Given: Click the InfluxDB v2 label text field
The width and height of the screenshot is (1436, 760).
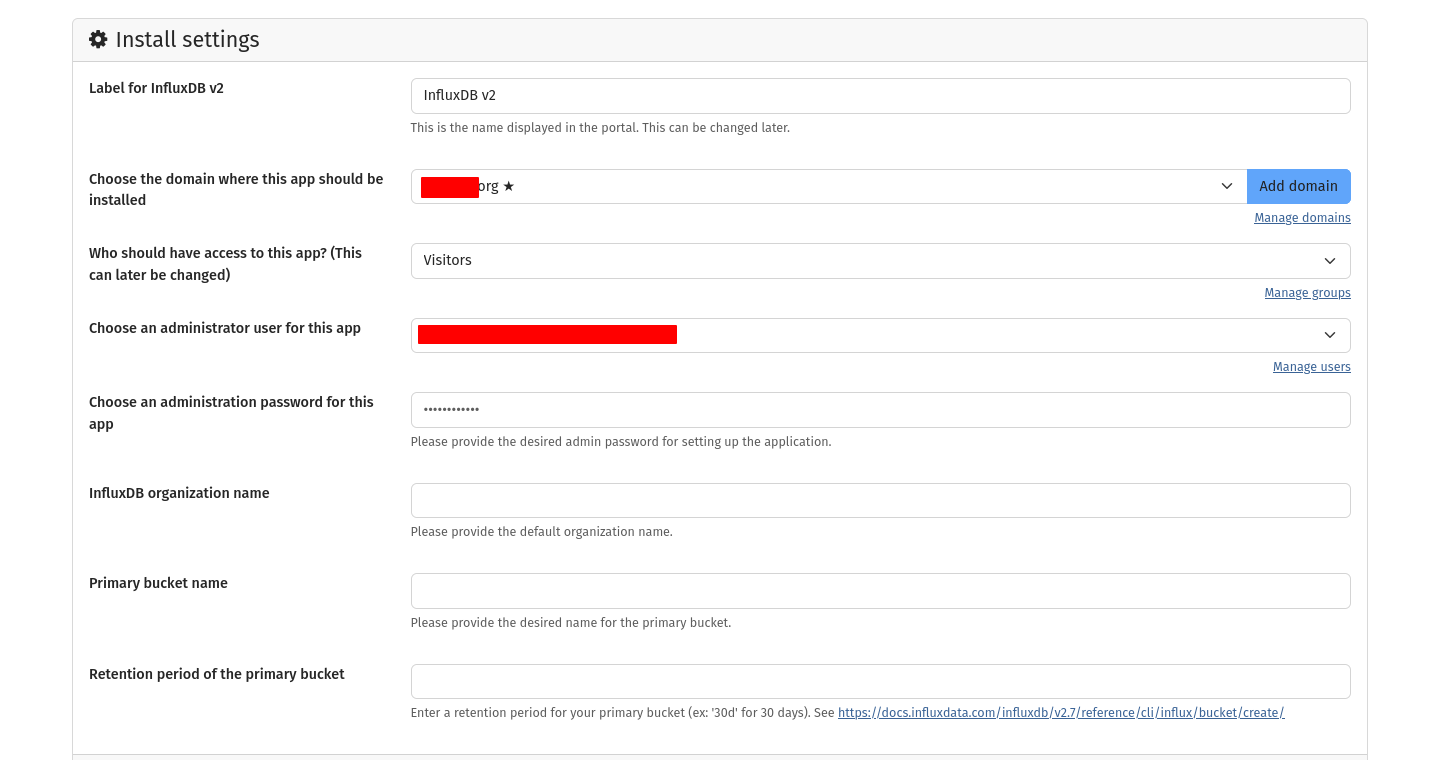Looking at the screenshot, I should click(x=880, y=96).
